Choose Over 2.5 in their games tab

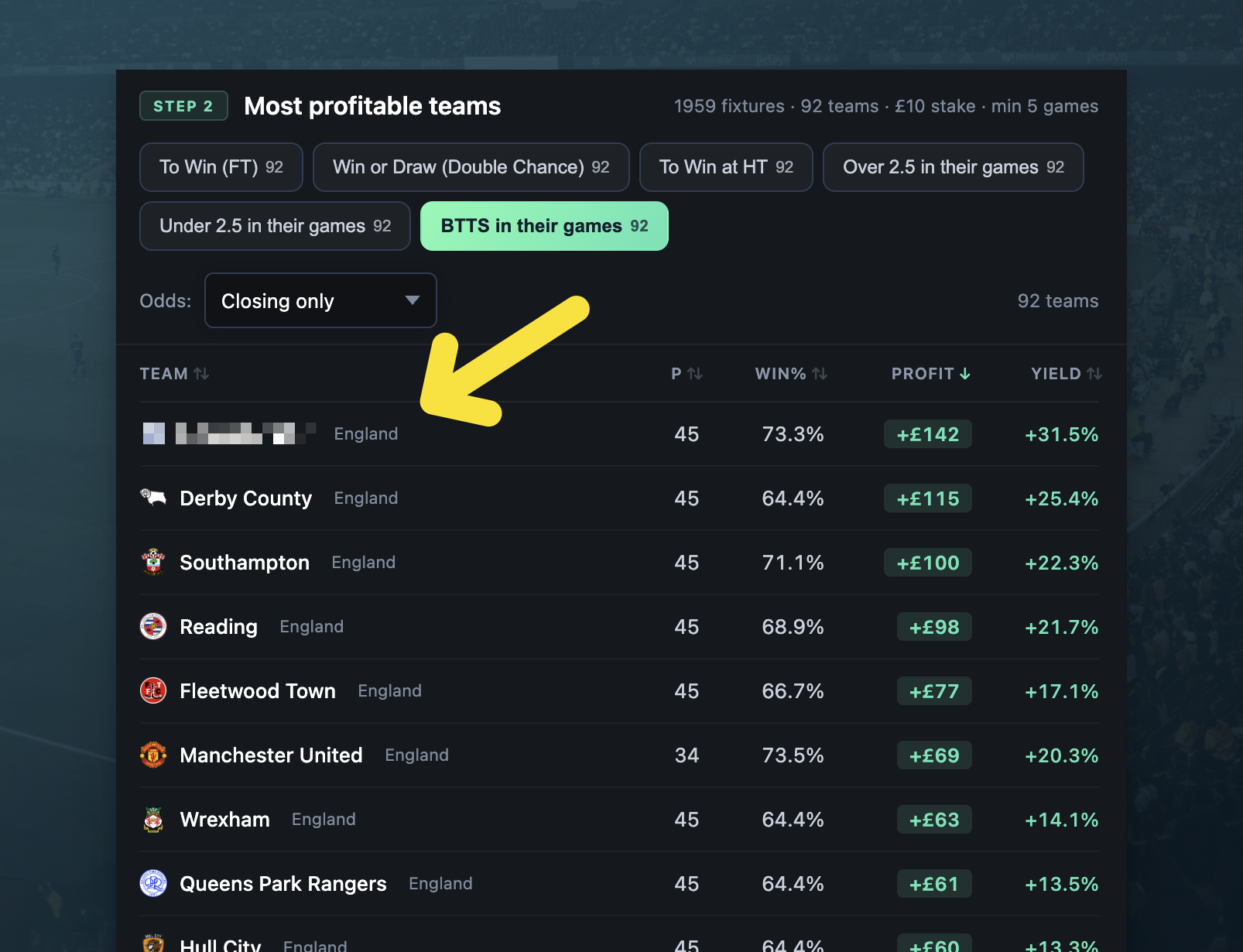954,167
